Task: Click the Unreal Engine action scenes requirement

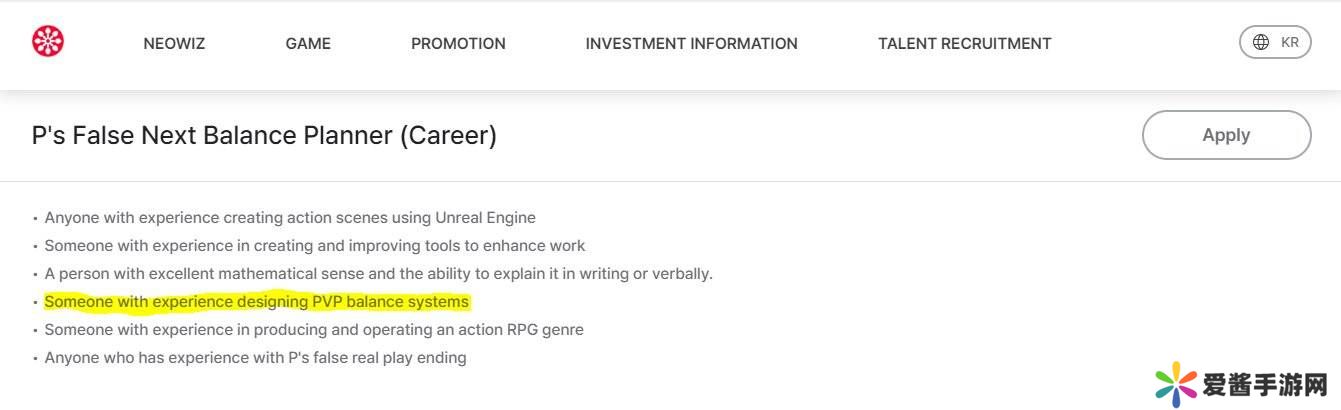Action: click(x=290, y=218)
